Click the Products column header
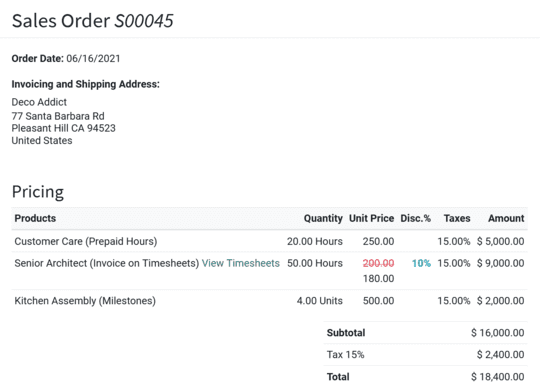 (35, 218)
